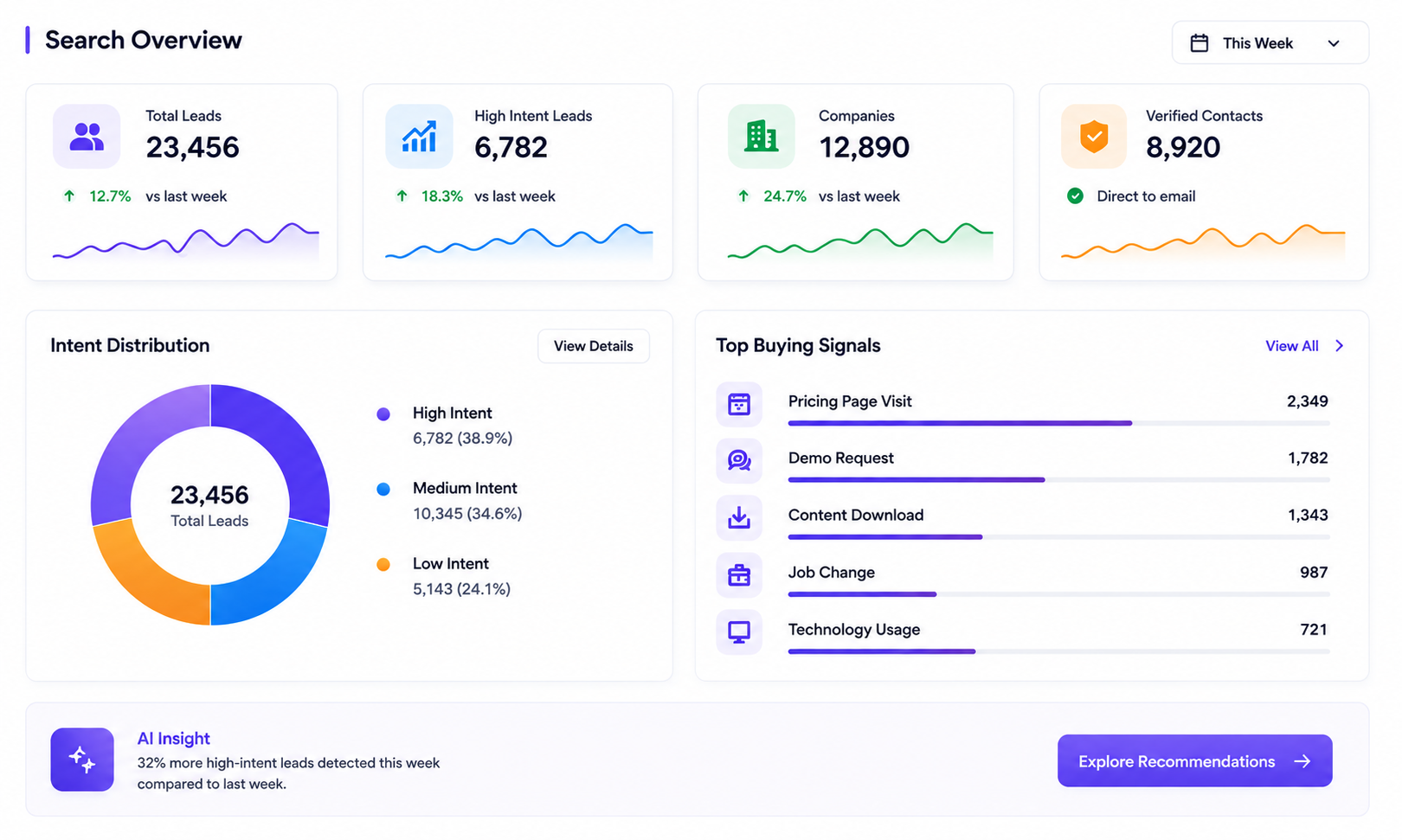This screenshot has height=840, width=1402.
Task: Click the Pricing Page Visit count 2,349
Action: [x=1307, y=401]
